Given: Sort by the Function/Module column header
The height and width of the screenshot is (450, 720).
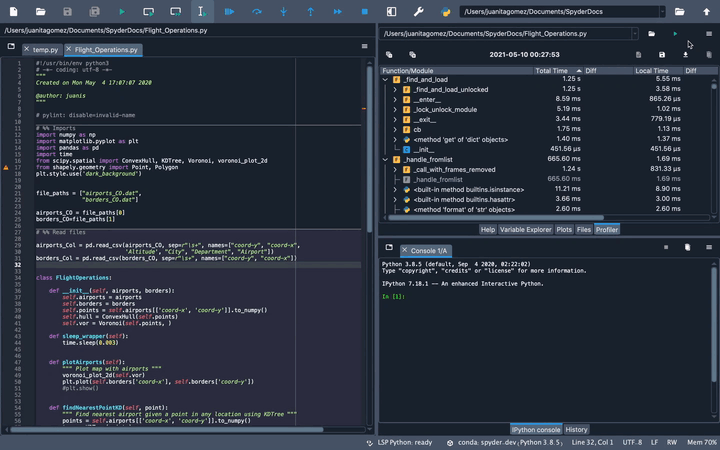Looking at the screenshot, I should point(456,71).
